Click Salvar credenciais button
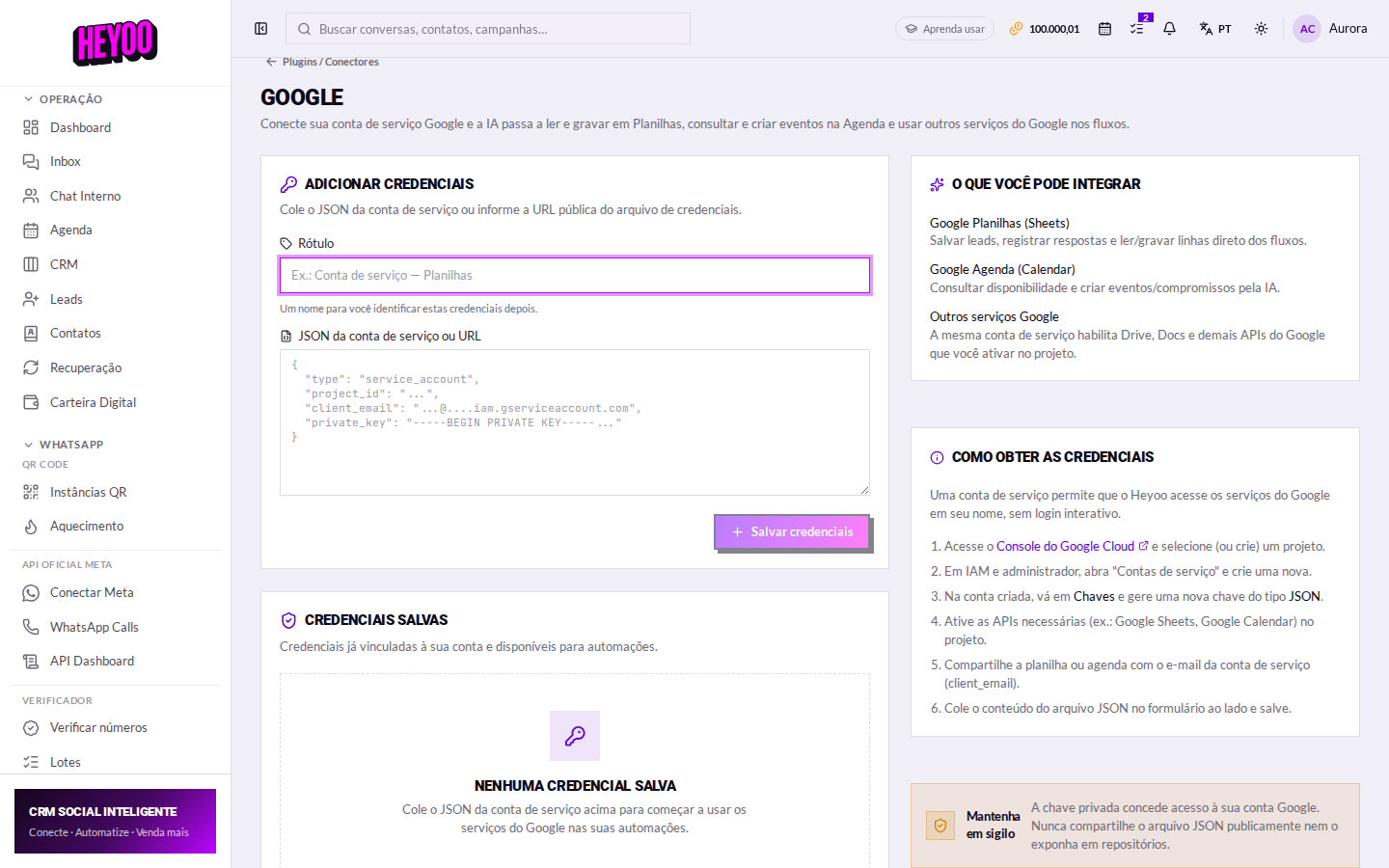This screenshot has height=868, width=1389. pyautogui.click(x=792, y=531)
